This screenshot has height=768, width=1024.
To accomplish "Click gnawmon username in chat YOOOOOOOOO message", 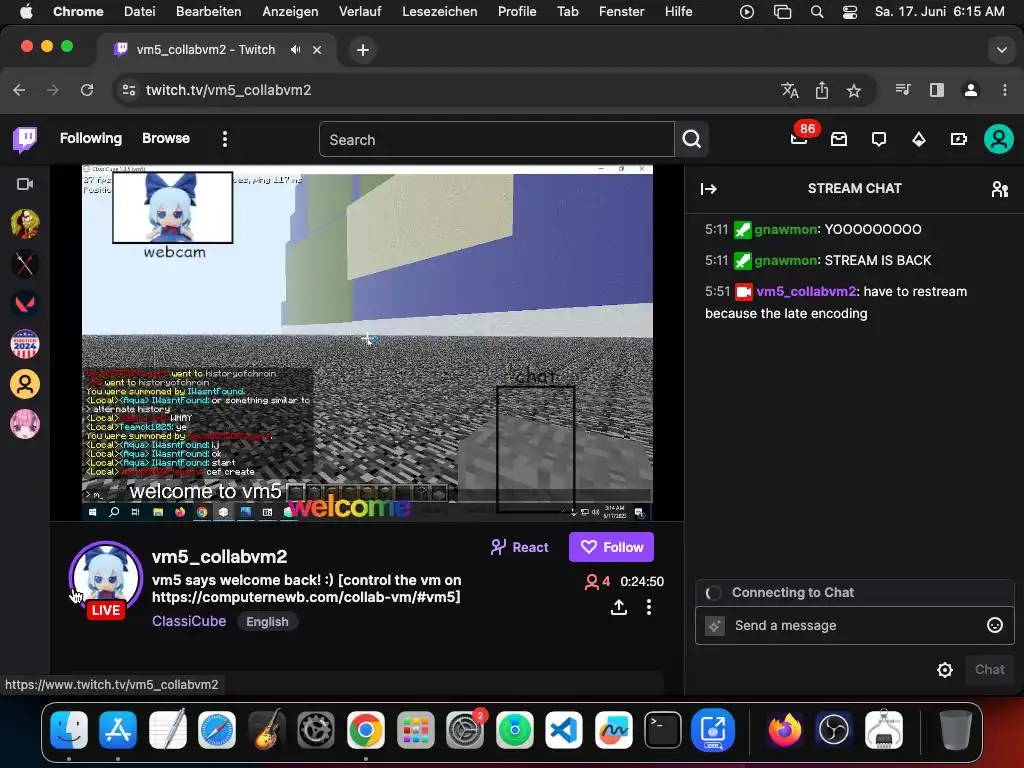I will point(786,229).
